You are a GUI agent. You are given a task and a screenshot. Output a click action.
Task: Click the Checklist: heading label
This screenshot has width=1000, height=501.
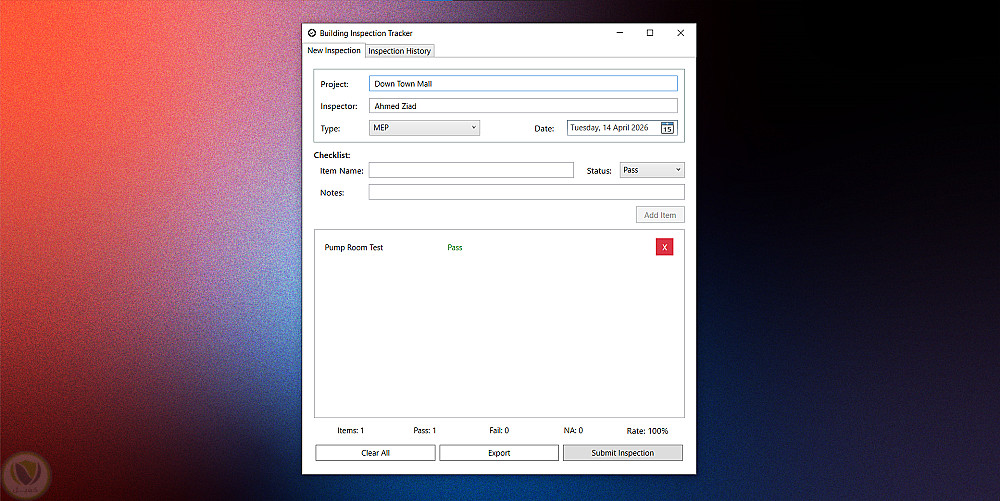click(332, 155)
